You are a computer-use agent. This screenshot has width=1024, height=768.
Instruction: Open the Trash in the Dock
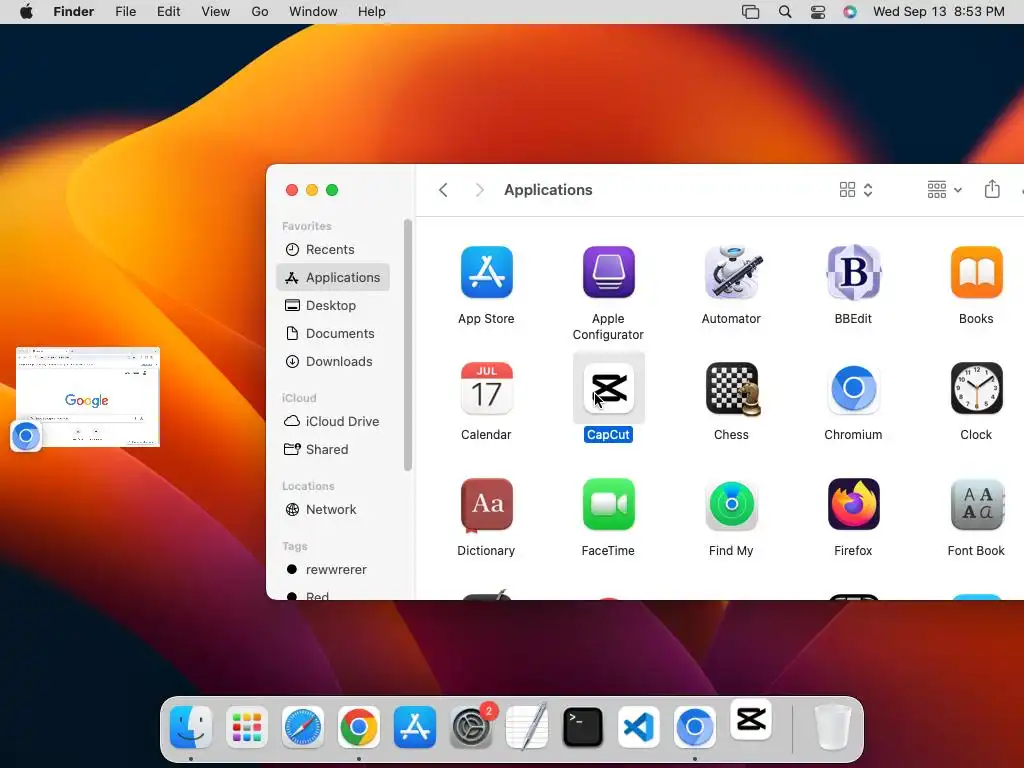tap(833, 727)
